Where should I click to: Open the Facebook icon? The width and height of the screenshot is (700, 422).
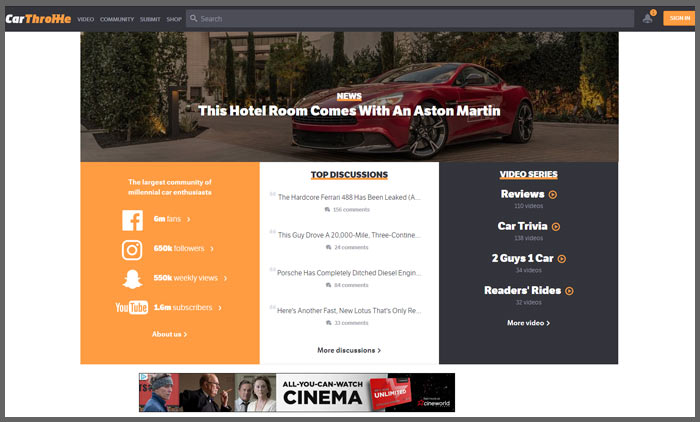coord(133,220)
